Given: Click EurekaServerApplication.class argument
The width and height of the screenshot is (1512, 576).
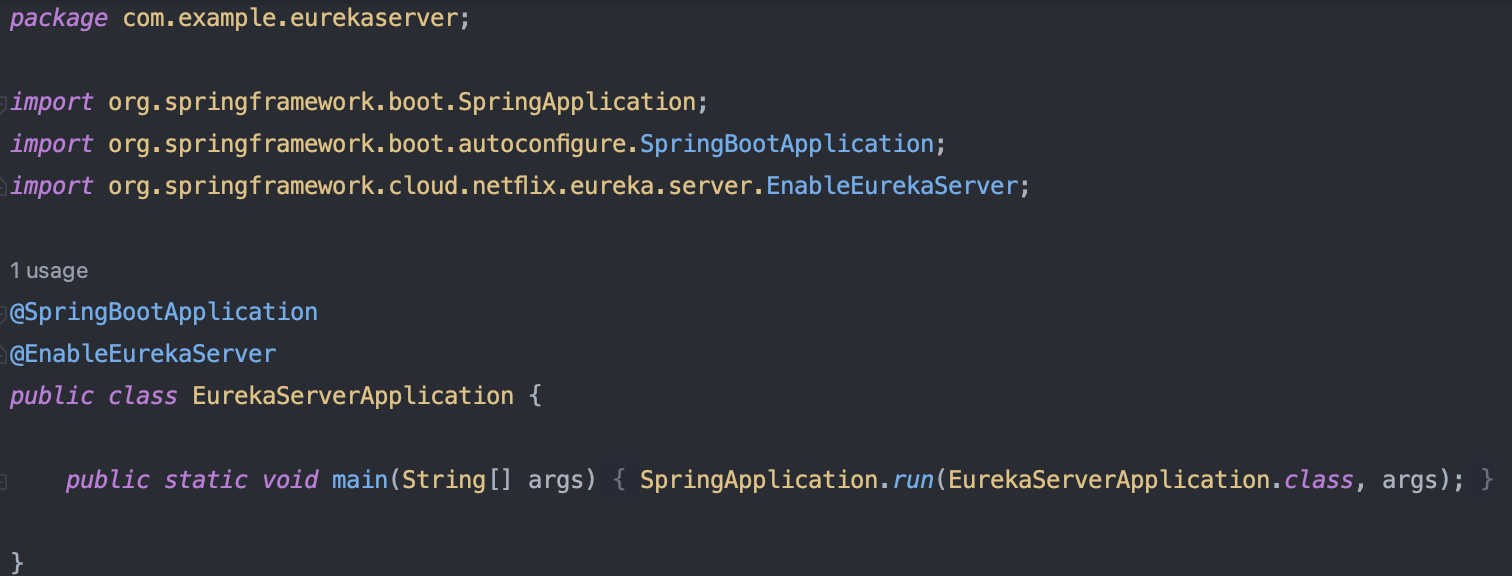Looking at the screenshot, I should click(1150, 480).
